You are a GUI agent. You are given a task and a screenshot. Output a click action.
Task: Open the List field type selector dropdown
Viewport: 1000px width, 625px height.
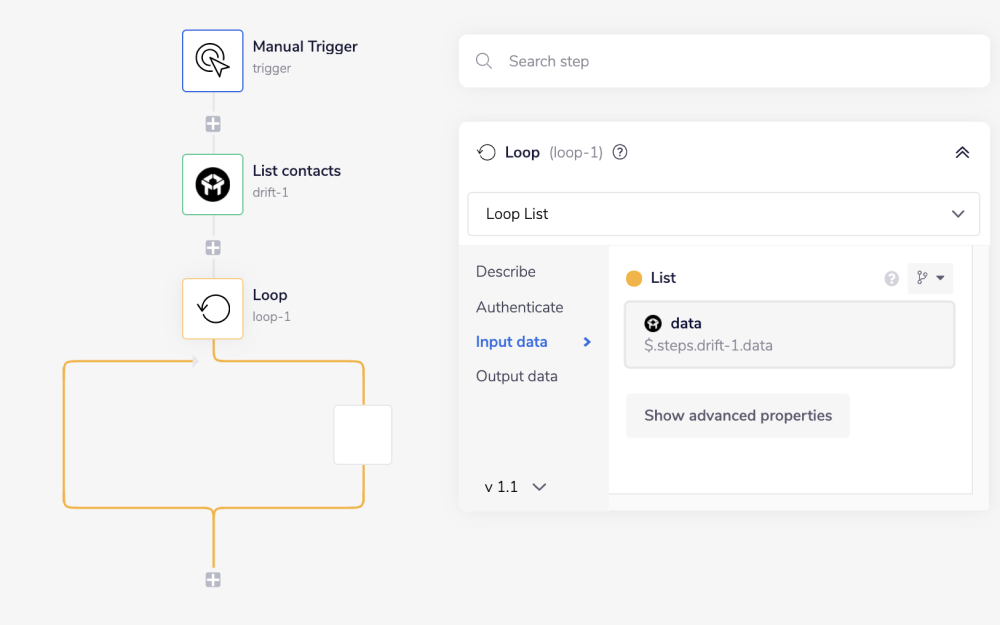pos(930,278)
